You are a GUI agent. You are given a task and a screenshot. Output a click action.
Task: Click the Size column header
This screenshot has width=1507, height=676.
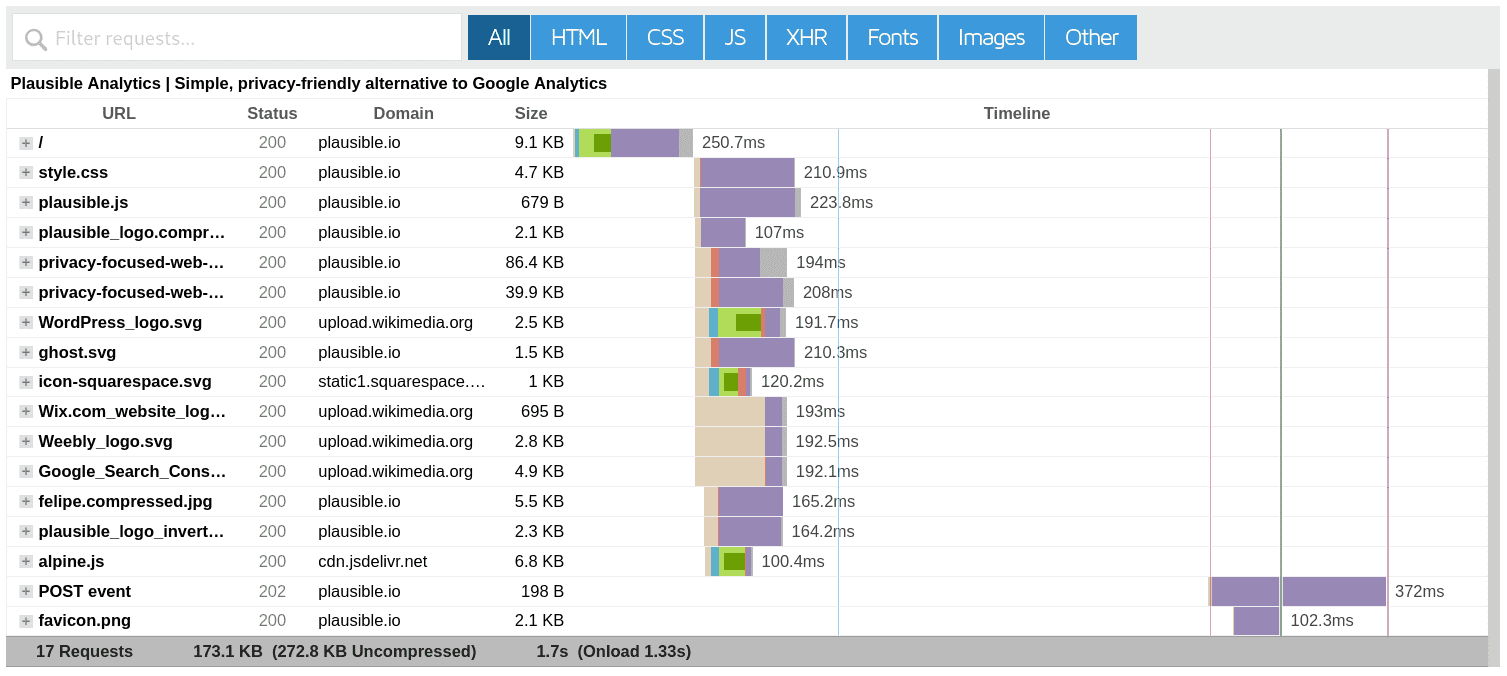[530, 113]
